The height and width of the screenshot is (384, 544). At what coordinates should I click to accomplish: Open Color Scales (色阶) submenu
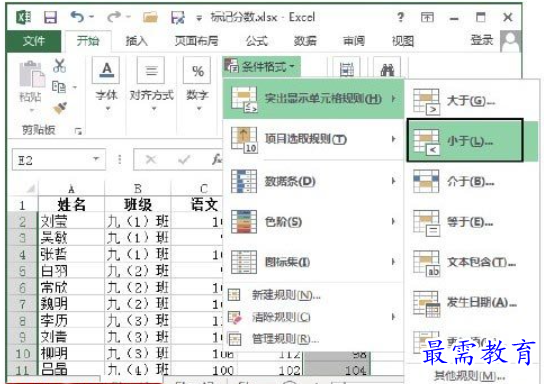(x=313, y=221)
